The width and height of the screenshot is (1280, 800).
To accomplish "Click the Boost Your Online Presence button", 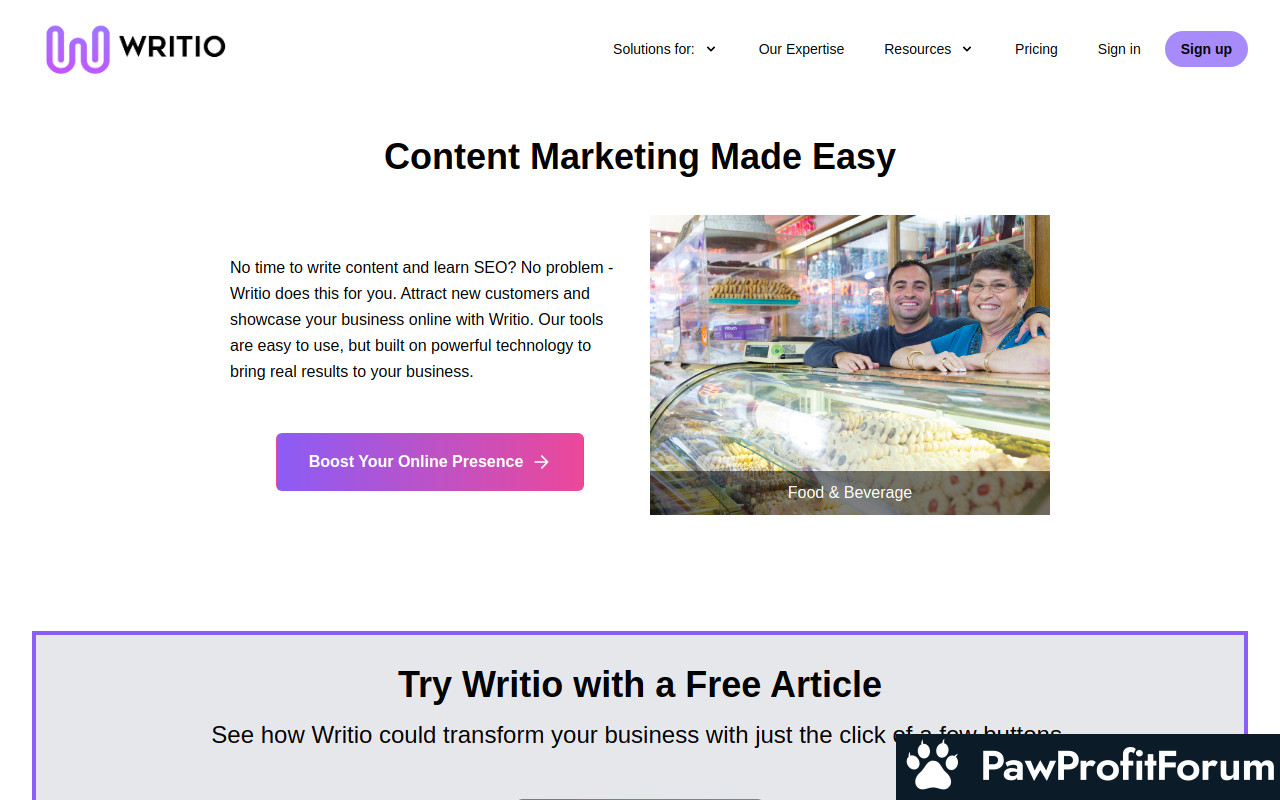I will [430, 462].
